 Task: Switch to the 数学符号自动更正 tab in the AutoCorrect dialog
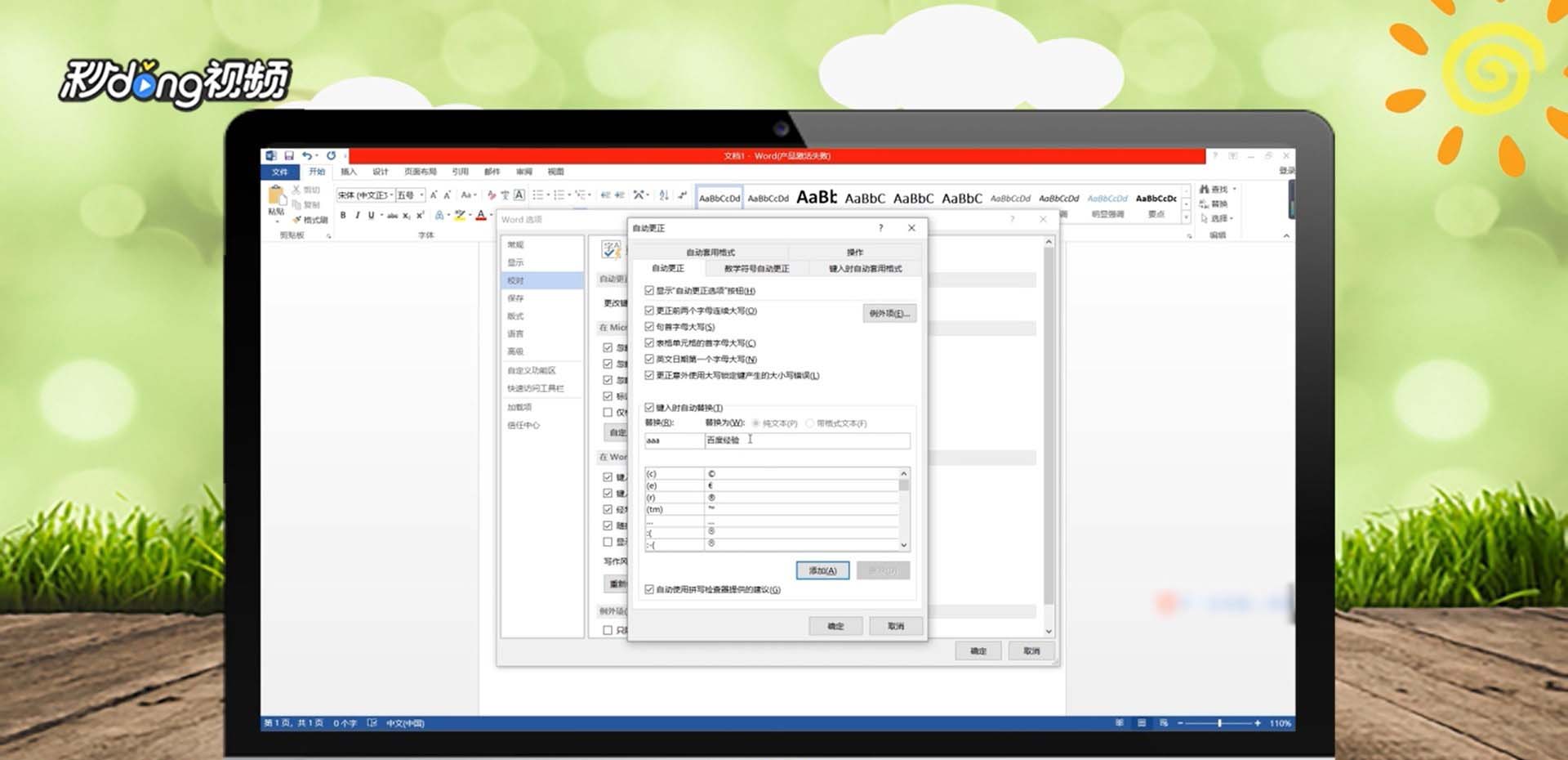click(x=757, y=268)
